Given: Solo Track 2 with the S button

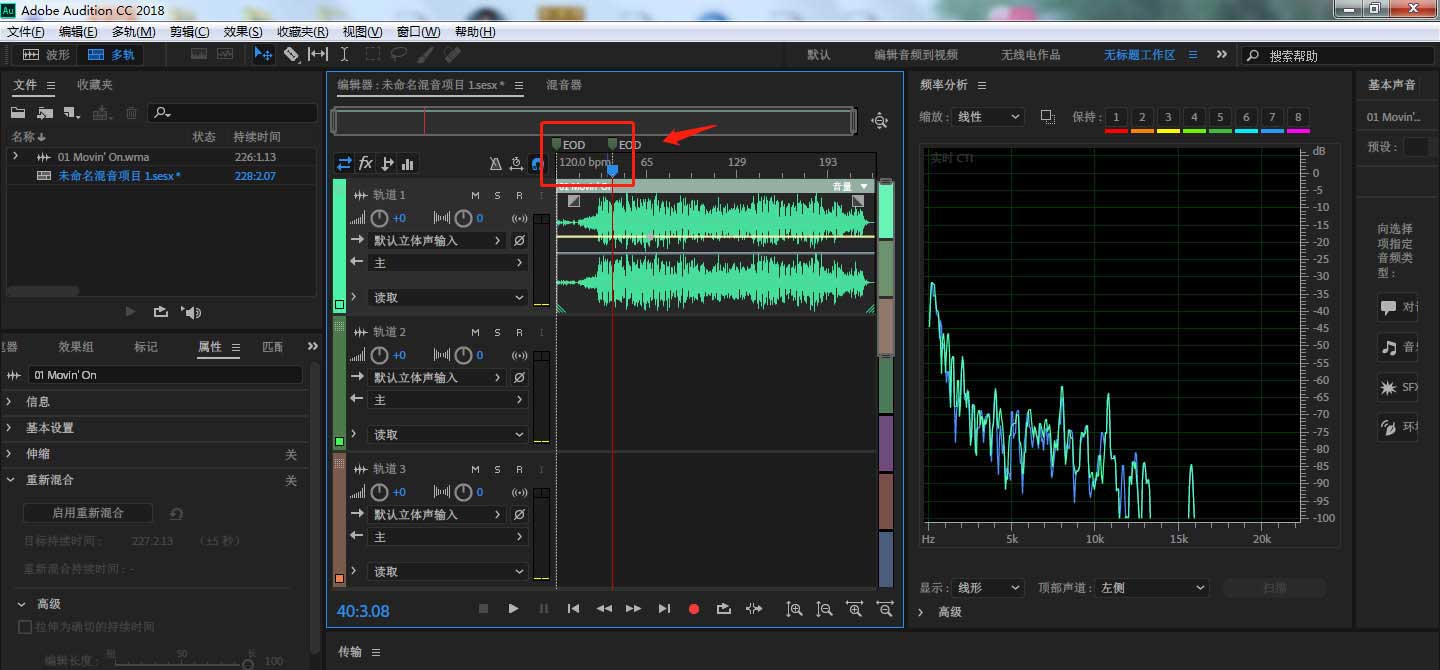Looking at the screenshot, I should (x=497, y=332).
